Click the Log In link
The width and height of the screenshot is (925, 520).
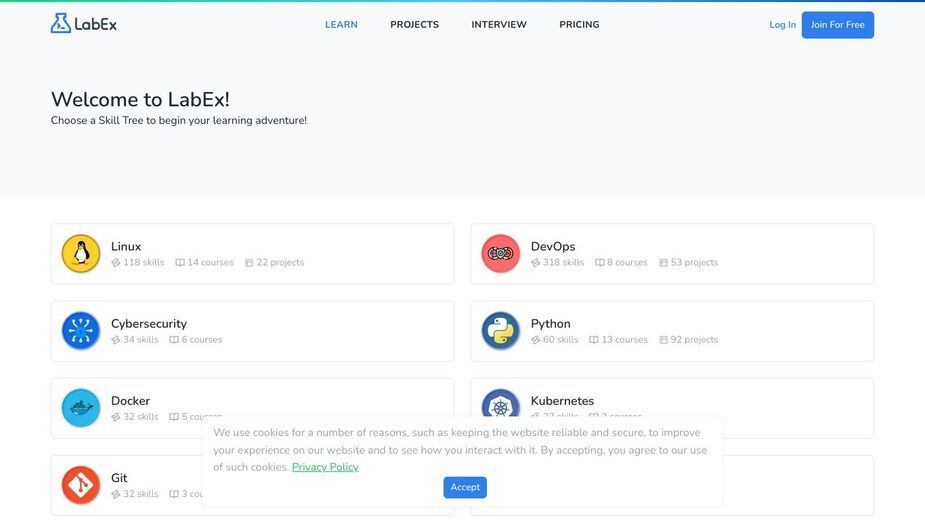point(782,25)
